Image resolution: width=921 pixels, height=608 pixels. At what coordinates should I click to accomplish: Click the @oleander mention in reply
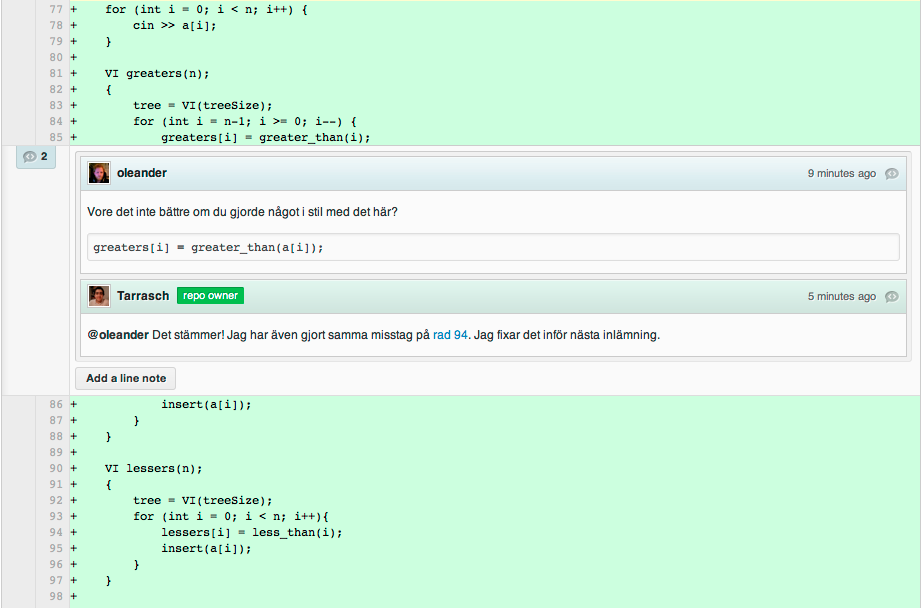(118, 335)
